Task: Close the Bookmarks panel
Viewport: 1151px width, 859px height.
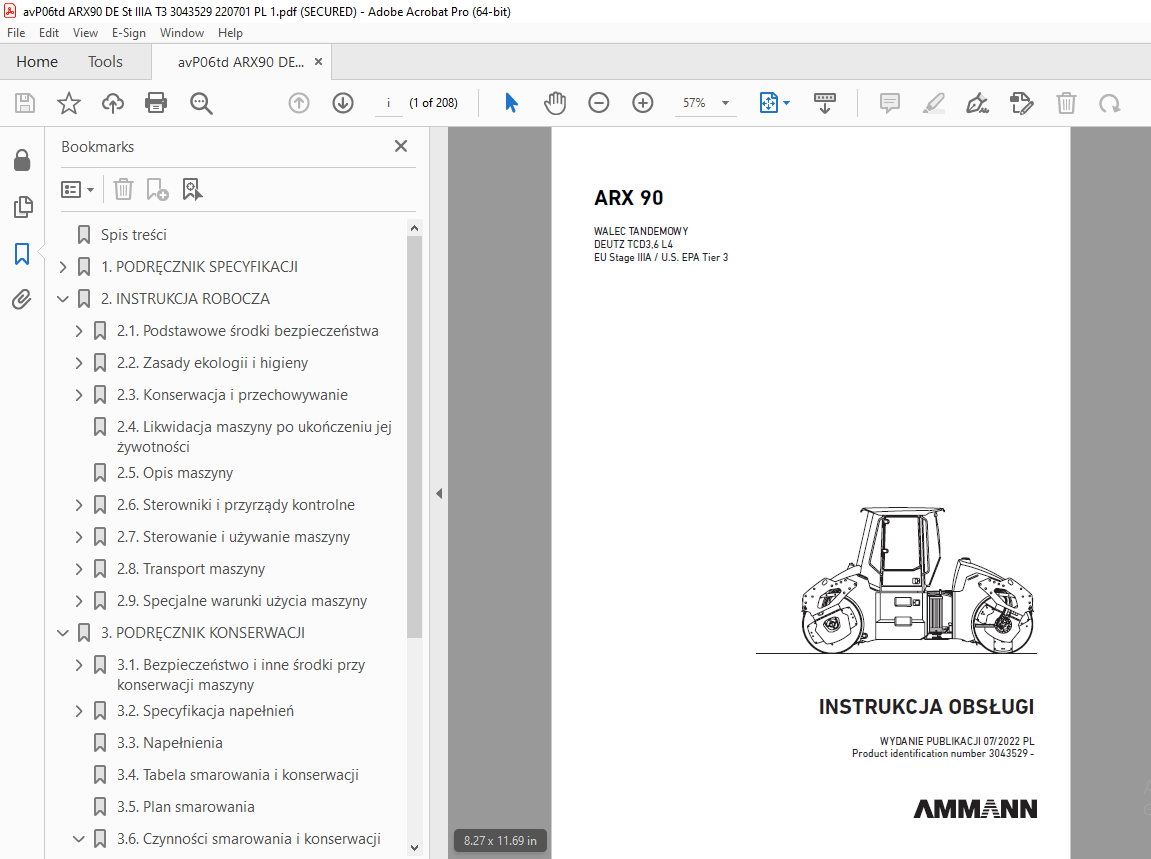Action: (401, 146)
